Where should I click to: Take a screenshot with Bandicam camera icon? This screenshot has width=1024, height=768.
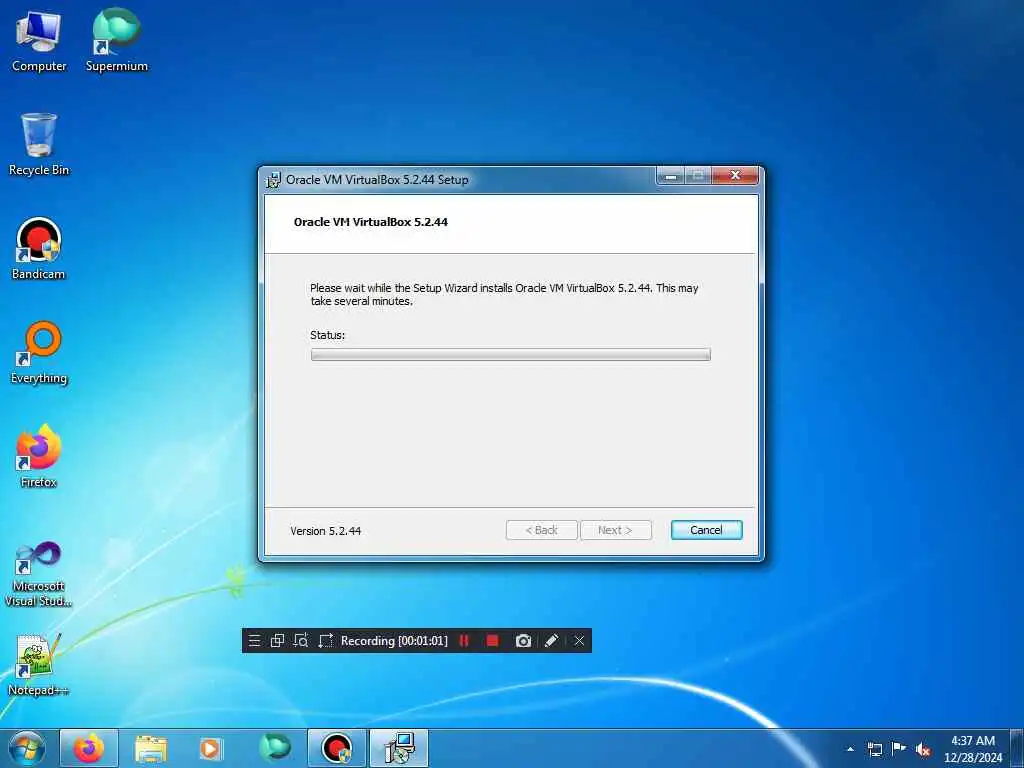point(523,641)
